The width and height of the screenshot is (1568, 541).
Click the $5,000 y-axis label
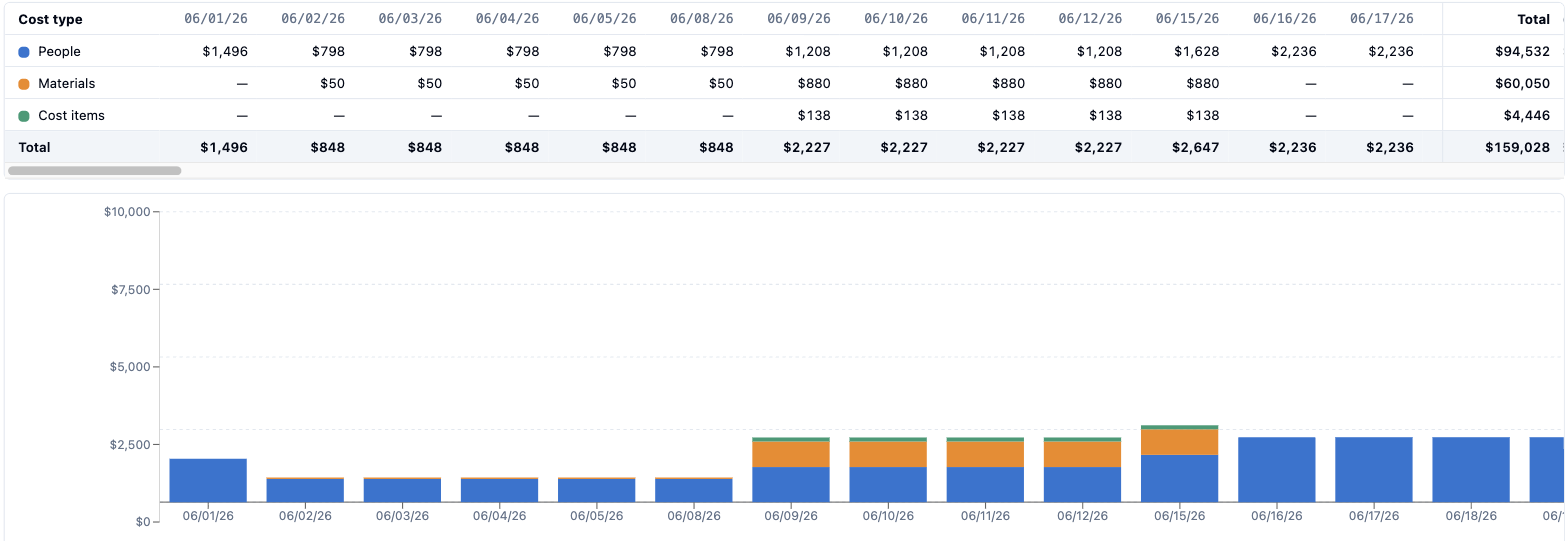[131, 367]
